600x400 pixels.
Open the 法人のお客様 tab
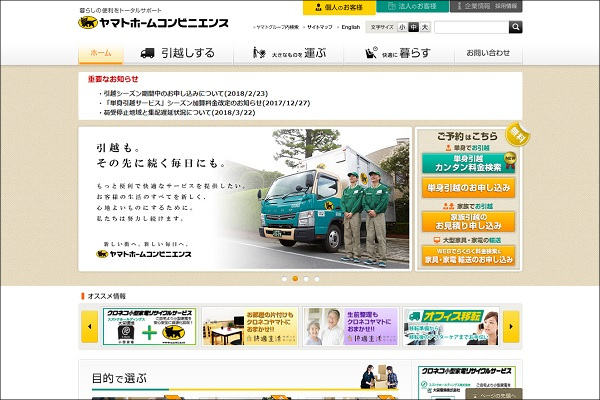coord(412,6)
